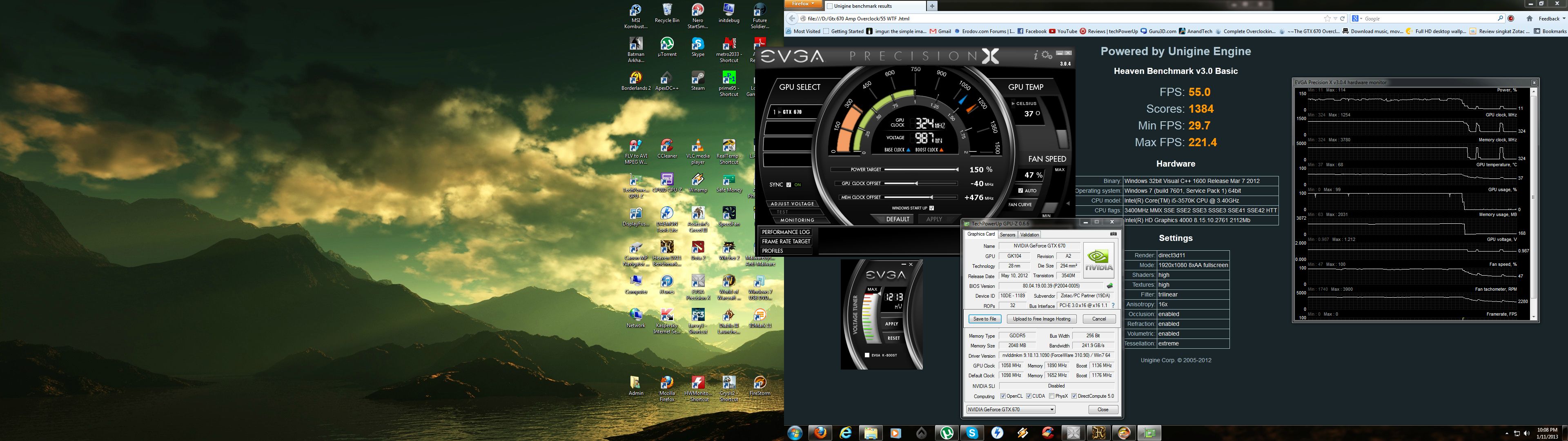This screenshot has width=1568, height=441.
Task: Open Internet Explorer from the taskbar
Action: pos(846,433)
